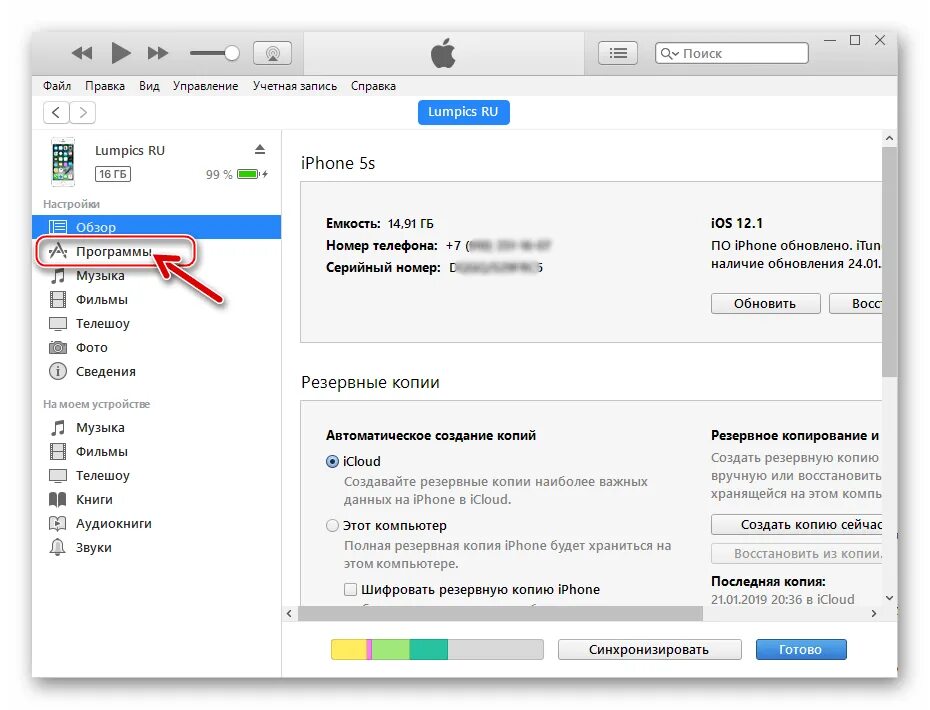The image size is (930, 710).
Task: Adjust the volume slider knob
Action: click(x=232, y=53)
